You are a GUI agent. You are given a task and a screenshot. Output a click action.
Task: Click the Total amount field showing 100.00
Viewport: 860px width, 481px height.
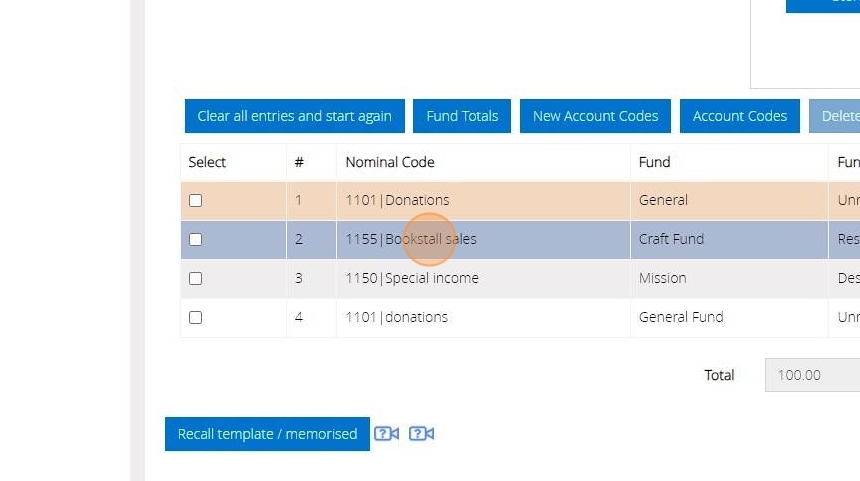[x=811, y=375]
